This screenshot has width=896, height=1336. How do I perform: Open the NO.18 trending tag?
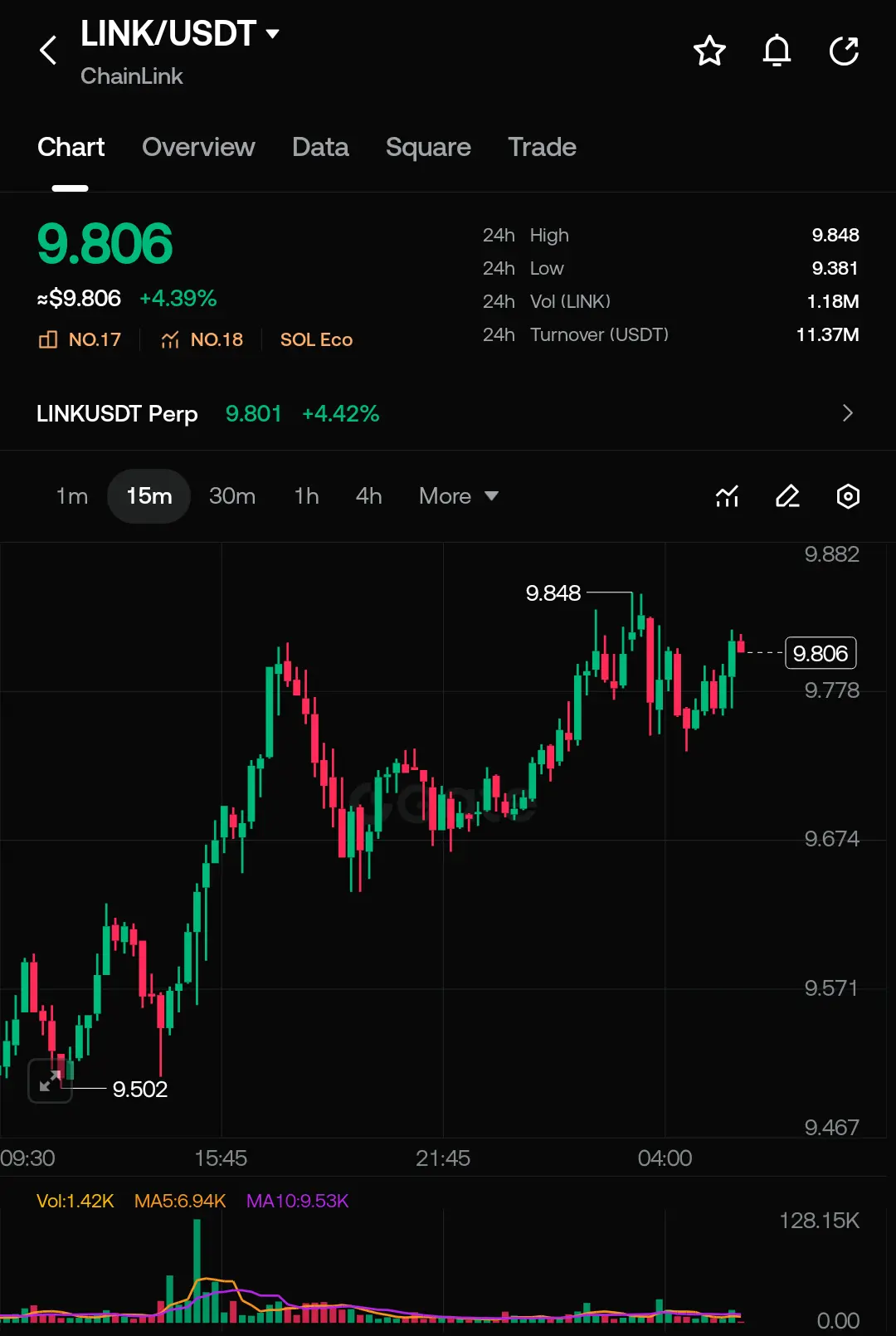pyautogui.click(x=202, y=339)
